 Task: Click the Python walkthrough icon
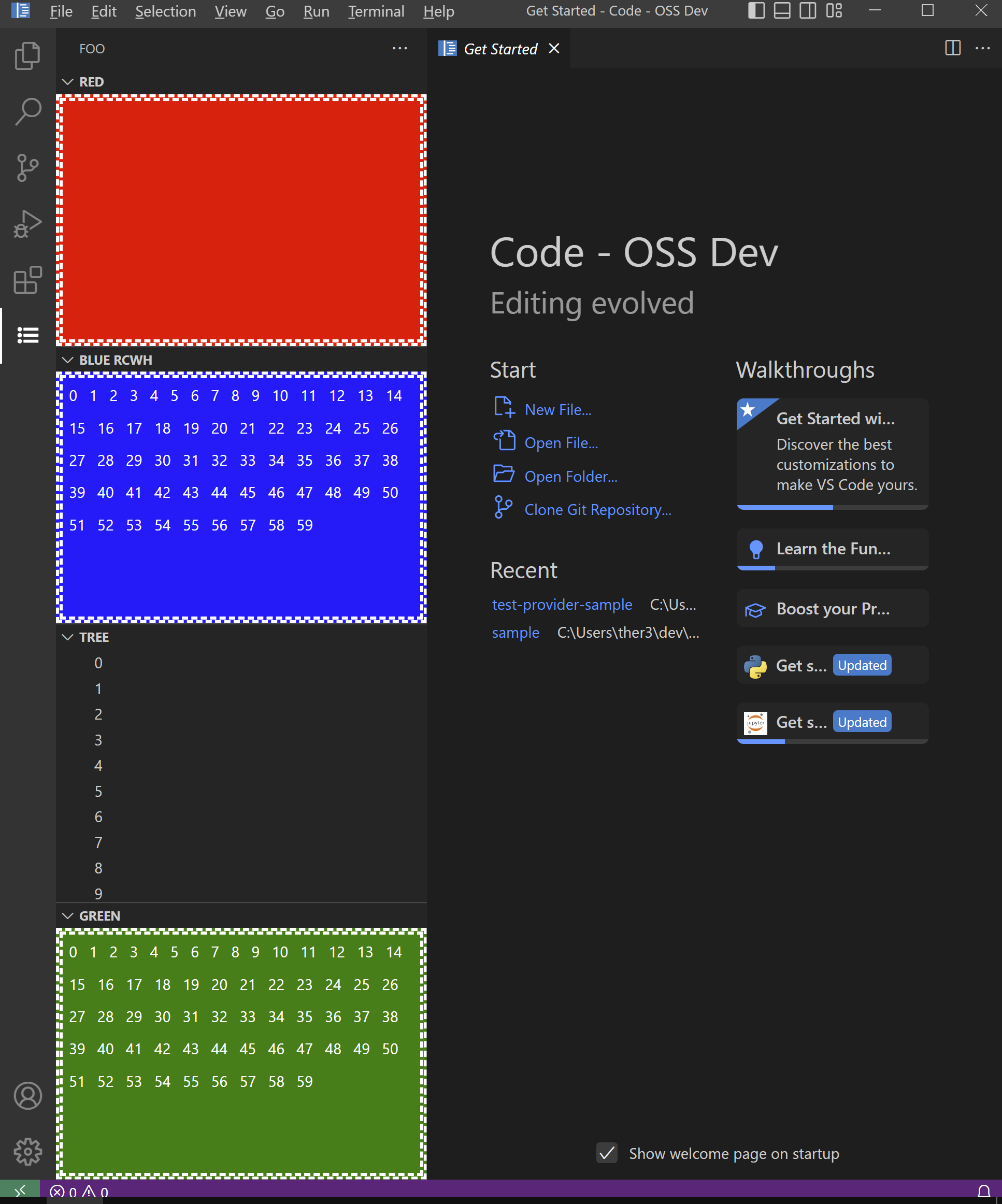point(755,667)
